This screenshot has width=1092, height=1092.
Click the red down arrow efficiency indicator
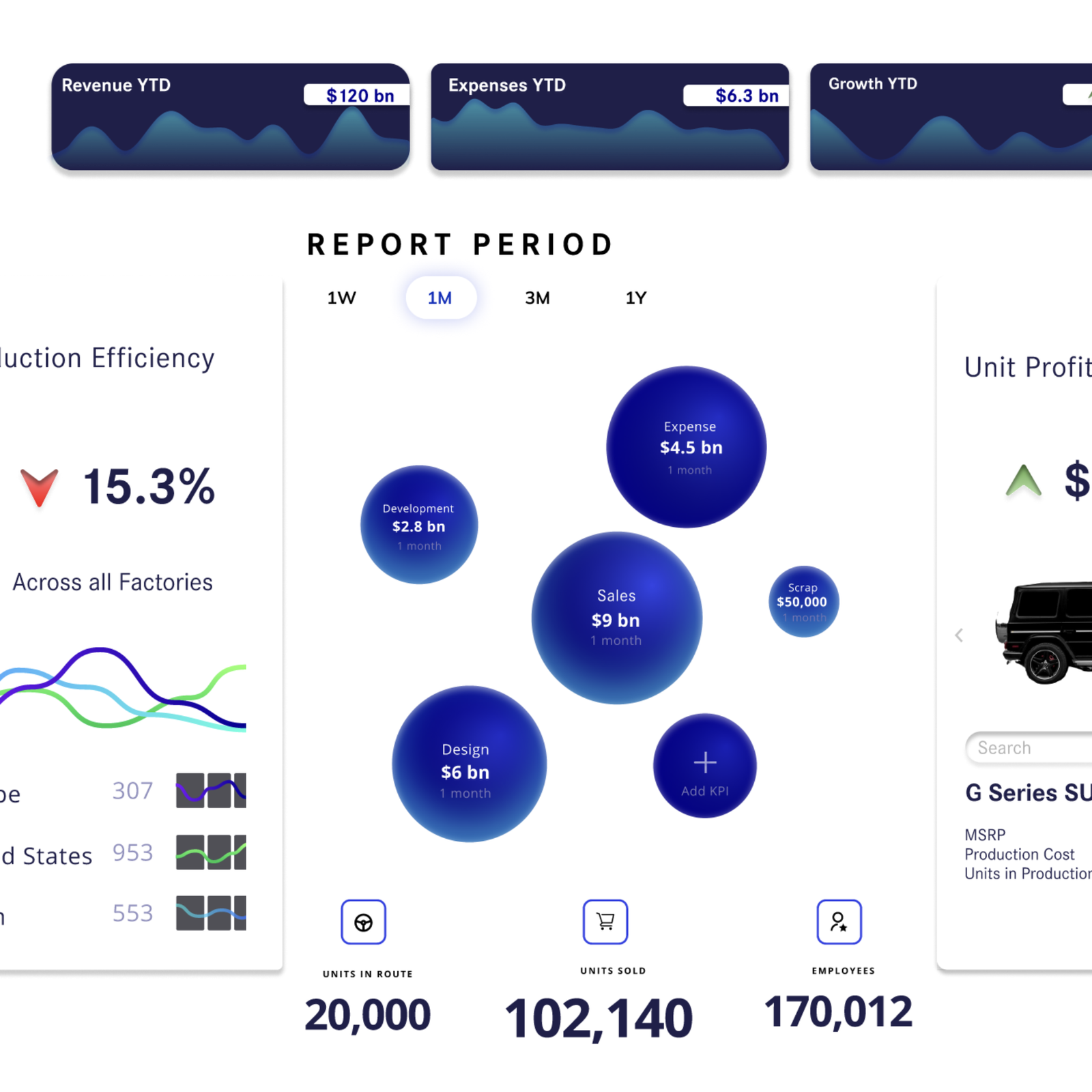tap(39, 487)
